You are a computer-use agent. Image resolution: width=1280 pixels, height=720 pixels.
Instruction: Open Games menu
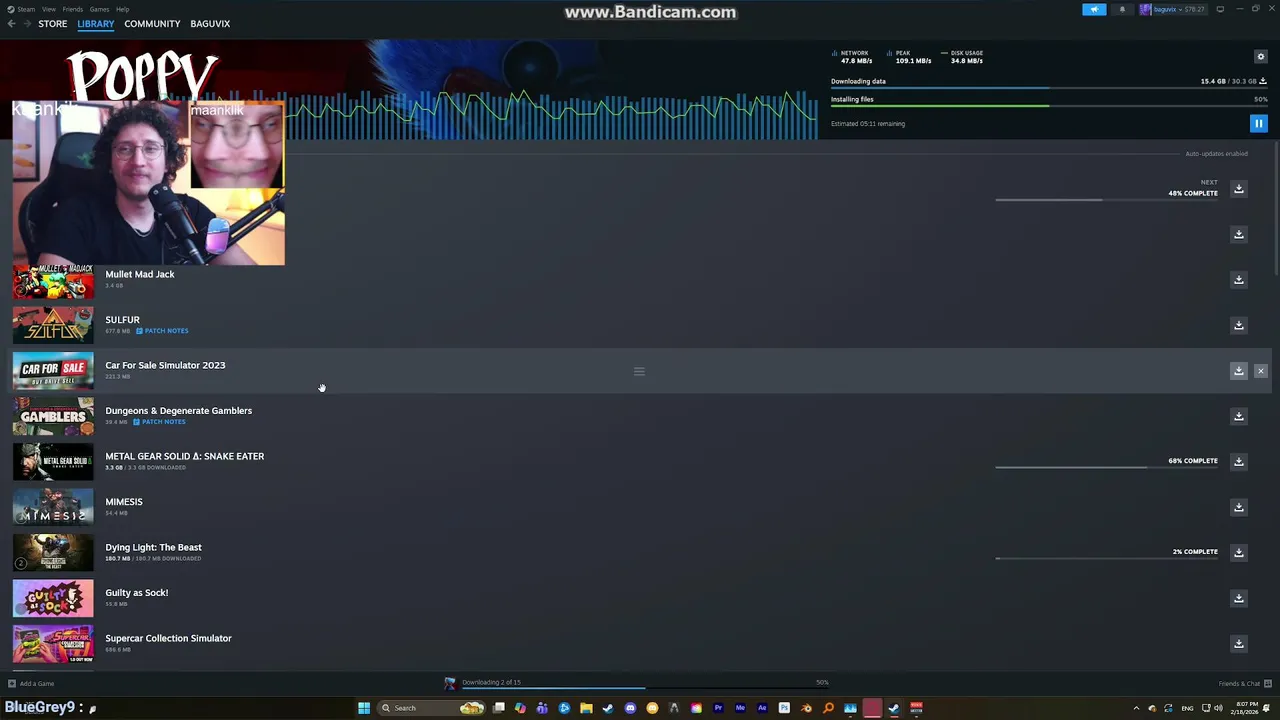click(99, 9)
